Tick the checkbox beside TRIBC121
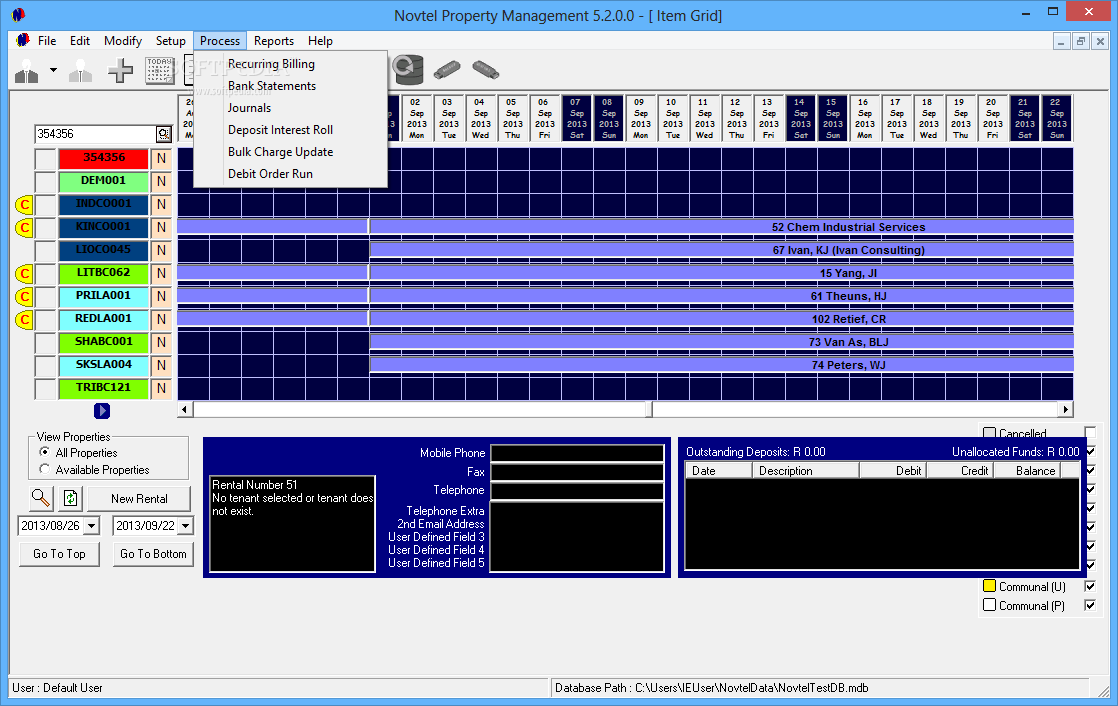The height and width of the screenshot is (706, 1118). point(46,388)
